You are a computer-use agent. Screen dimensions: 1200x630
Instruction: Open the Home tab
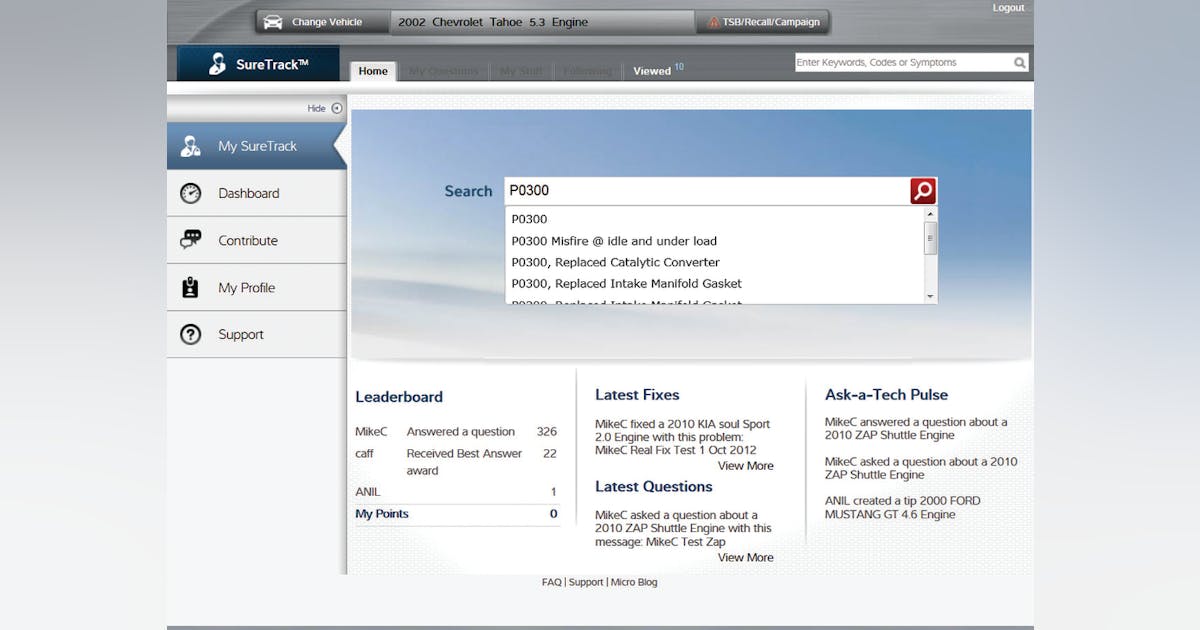[x=373, y=71]
